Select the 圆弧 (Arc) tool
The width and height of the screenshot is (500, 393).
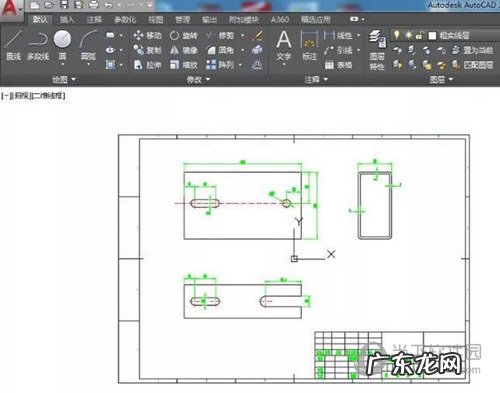[x=88, y=46]
